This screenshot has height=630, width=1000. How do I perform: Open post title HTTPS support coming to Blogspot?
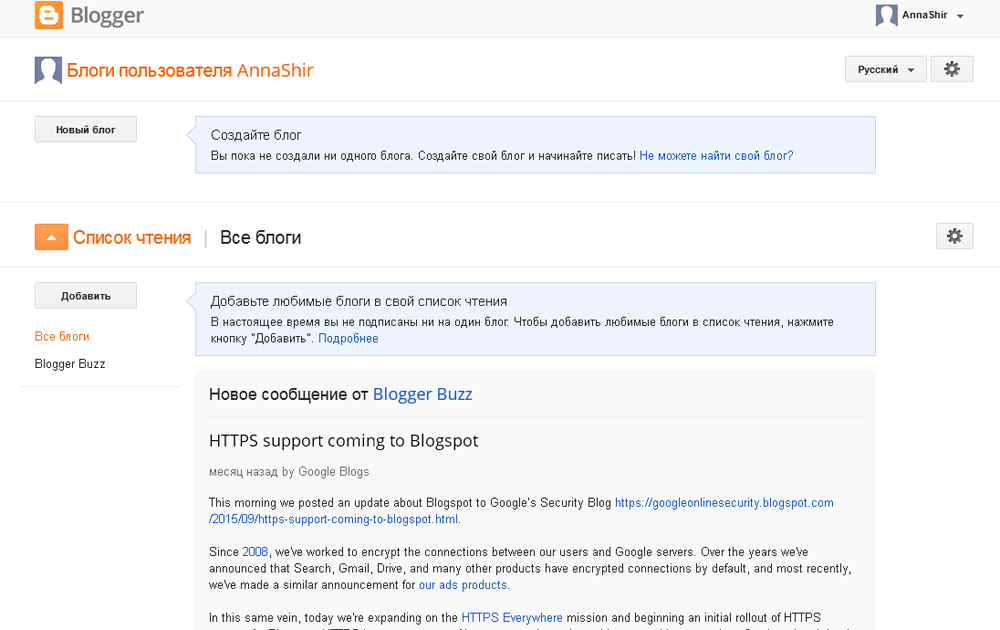343,441
